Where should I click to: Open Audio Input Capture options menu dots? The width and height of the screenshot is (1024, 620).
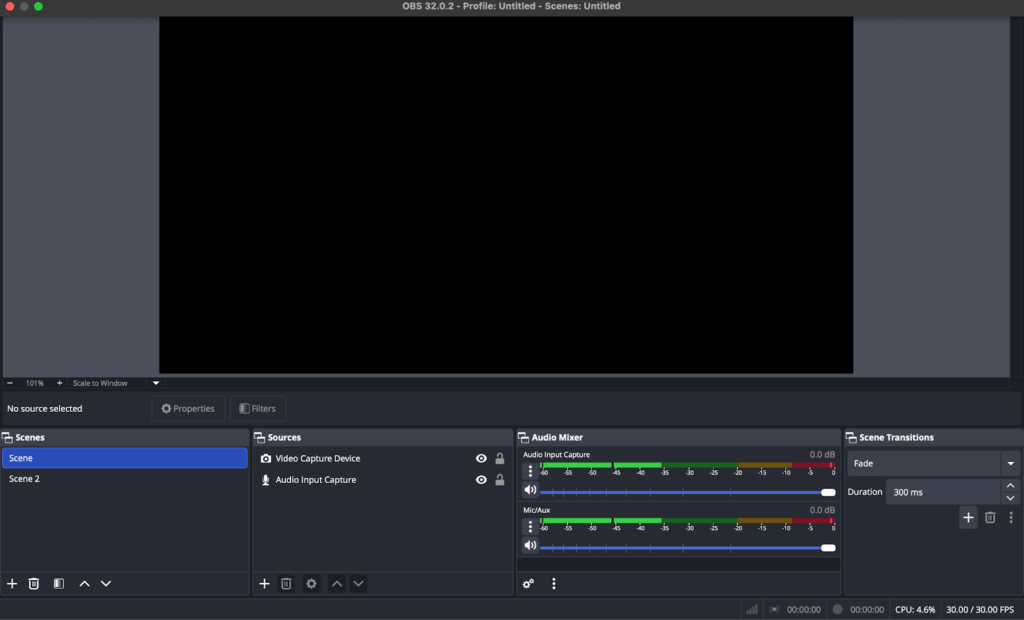pyautogui.click(x=530, y=471)
